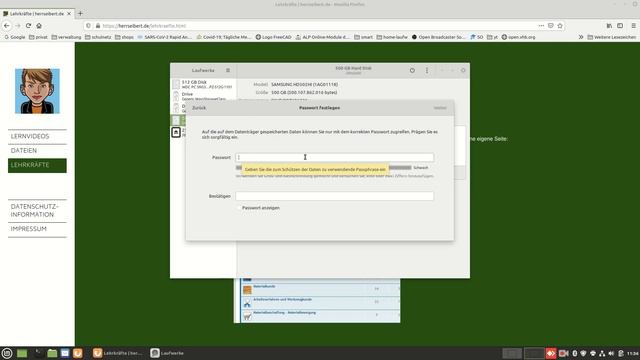This screenshot has width=640, height=360.
Task: Click the eject media icon in sidebar
Action: [176, 132]
